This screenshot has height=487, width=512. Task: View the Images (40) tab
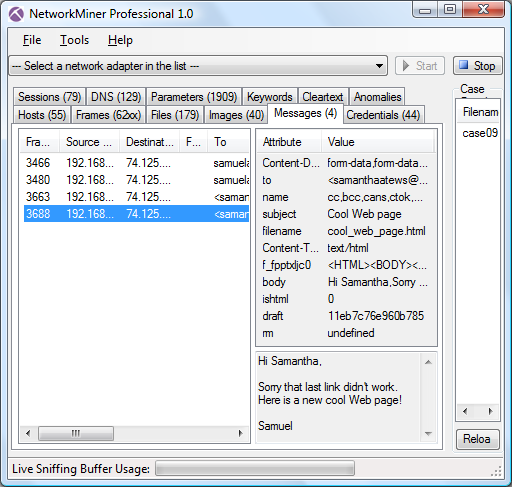[x=236, y=115]
